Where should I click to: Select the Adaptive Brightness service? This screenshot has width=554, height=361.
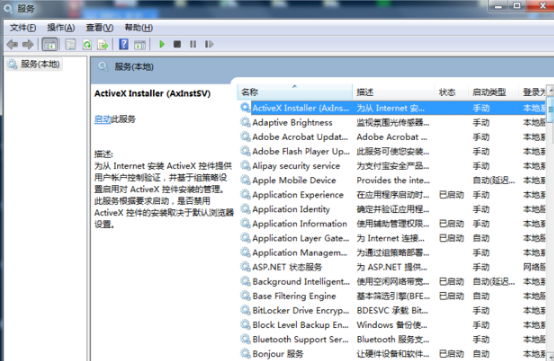click(x=393, y=123)
